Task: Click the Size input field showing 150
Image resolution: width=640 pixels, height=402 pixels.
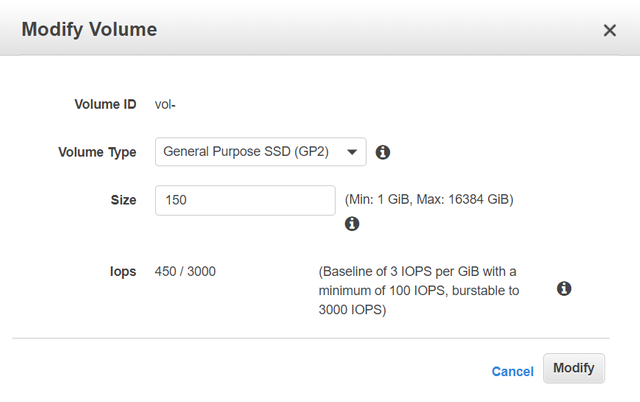Action: click(245, 200)
